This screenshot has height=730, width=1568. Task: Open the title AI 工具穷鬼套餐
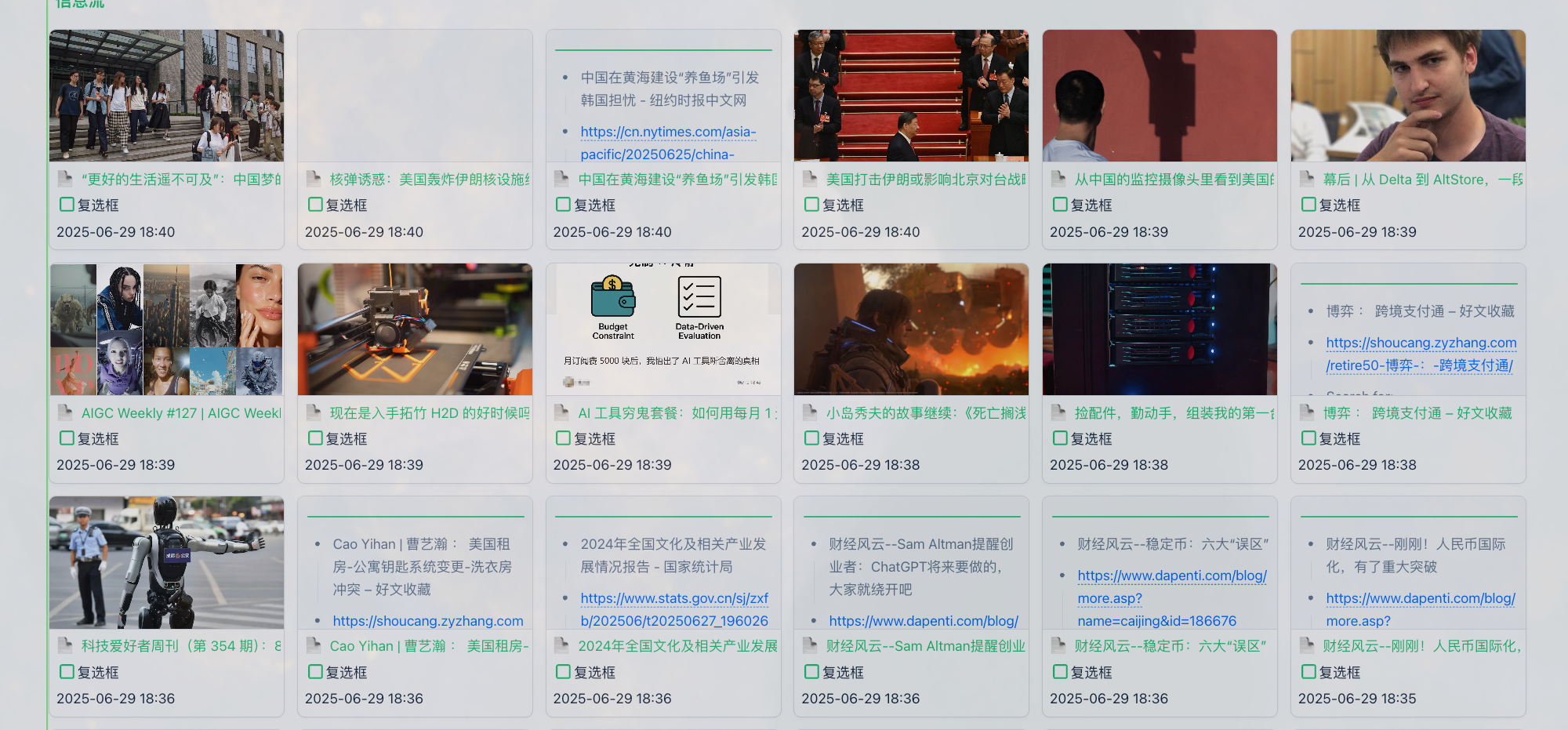678,412
